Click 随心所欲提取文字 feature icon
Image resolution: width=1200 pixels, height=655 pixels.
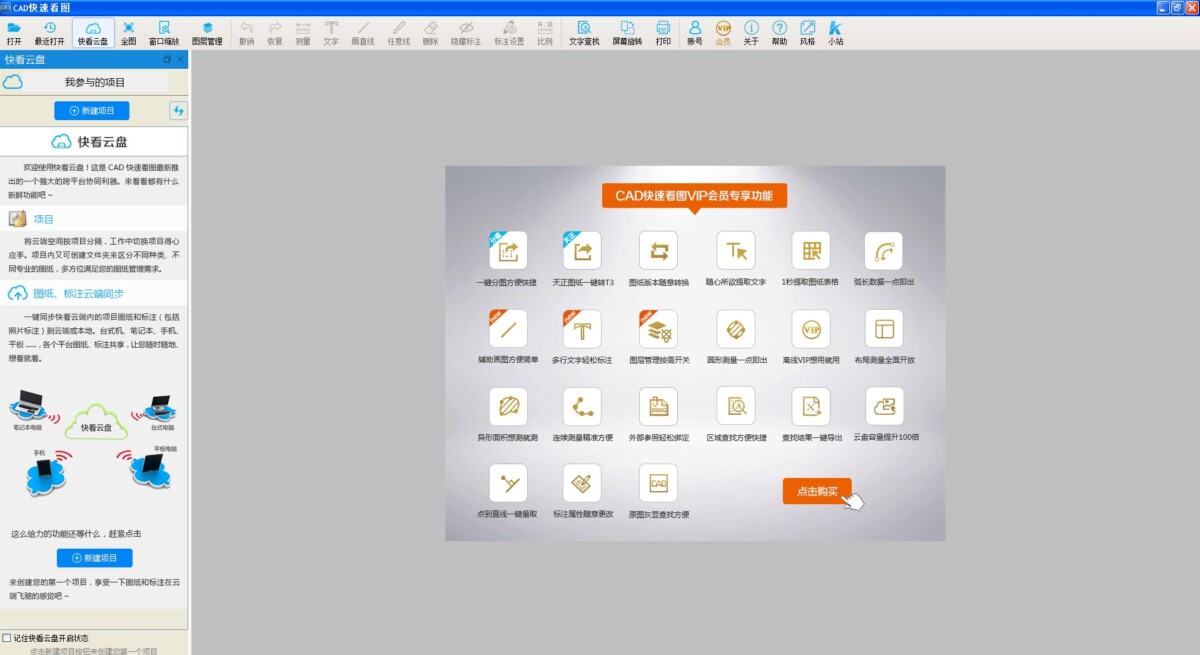(x=736, y=251)
